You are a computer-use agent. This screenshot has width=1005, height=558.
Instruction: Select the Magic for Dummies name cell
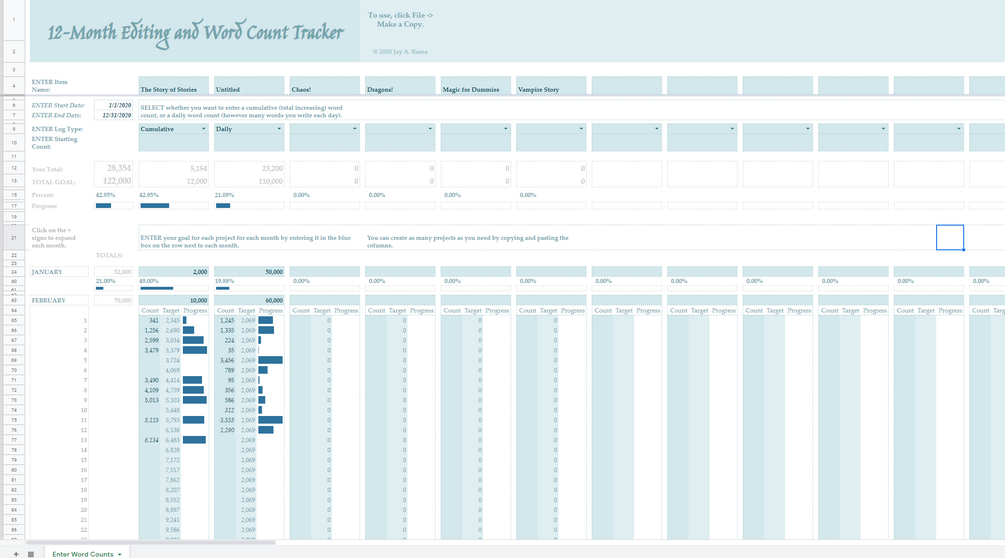coord(476,86)
